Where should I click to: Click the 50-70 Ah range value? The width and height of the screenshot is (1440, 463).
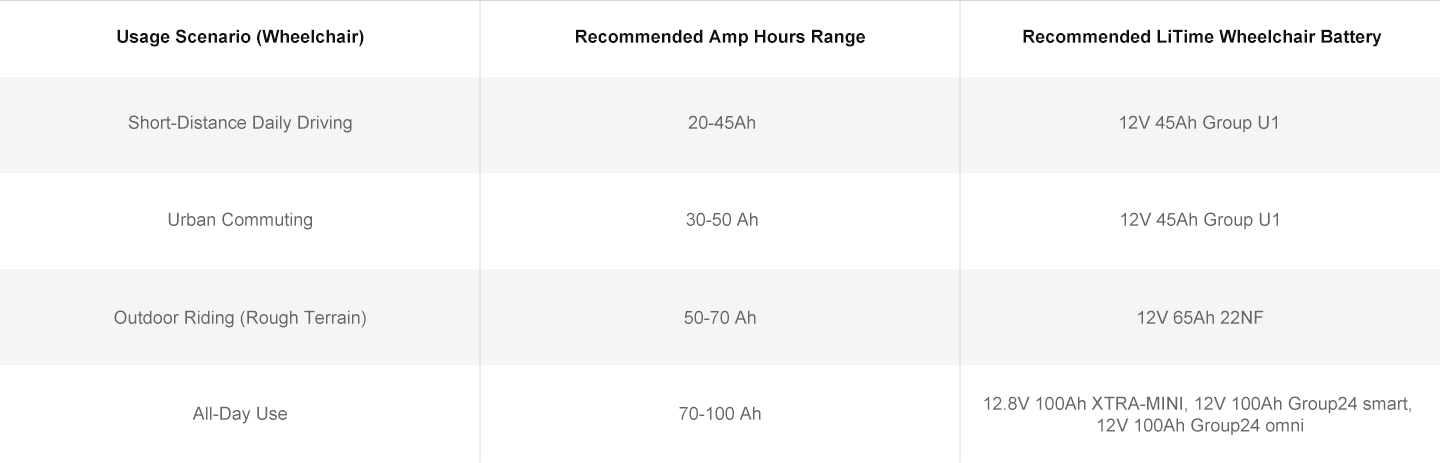click(x=720, y=318)
